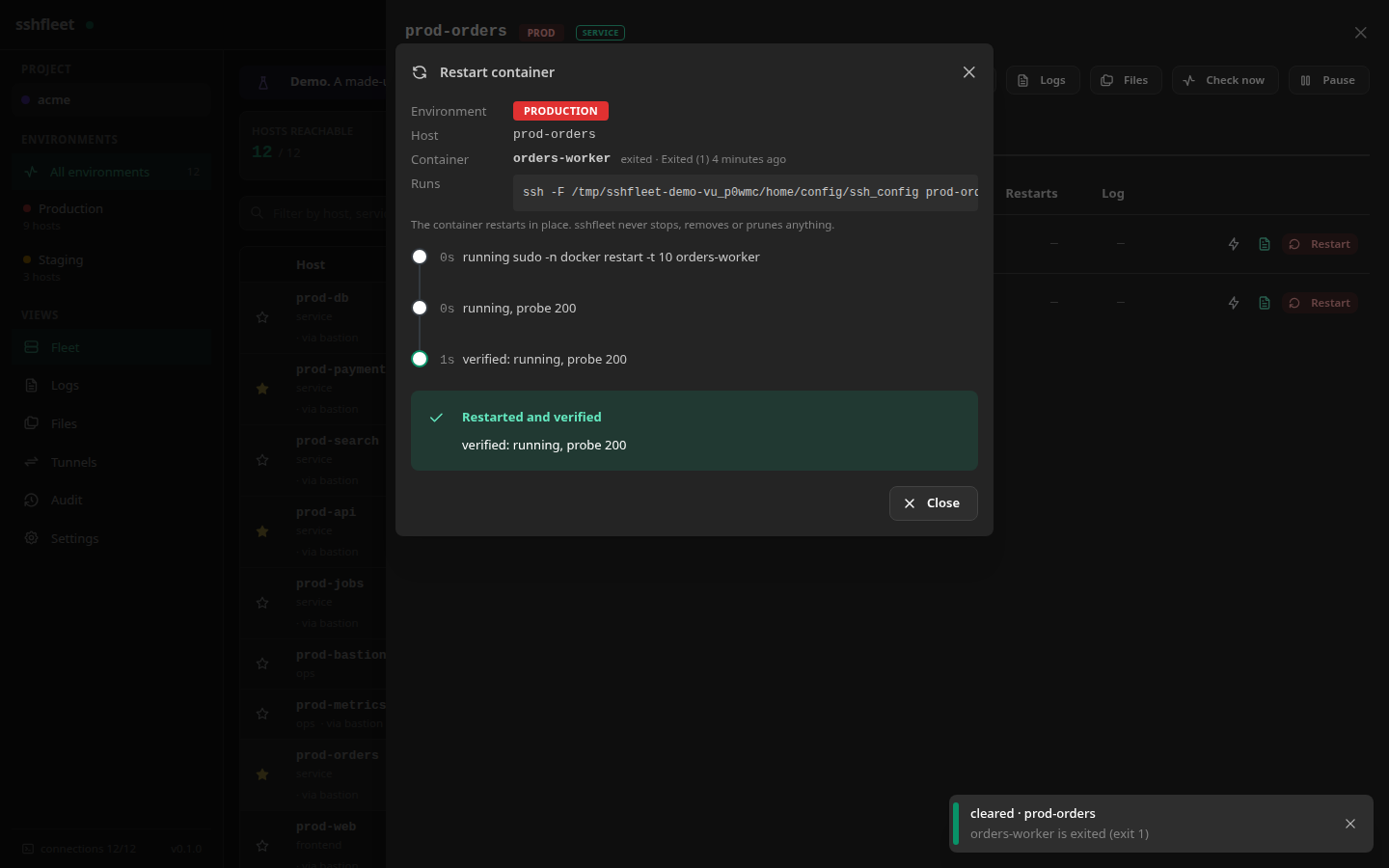The width and height of the screenshot is (1389, 868).
Task: Click the Logs button document icon
Action: point(1023,80)
